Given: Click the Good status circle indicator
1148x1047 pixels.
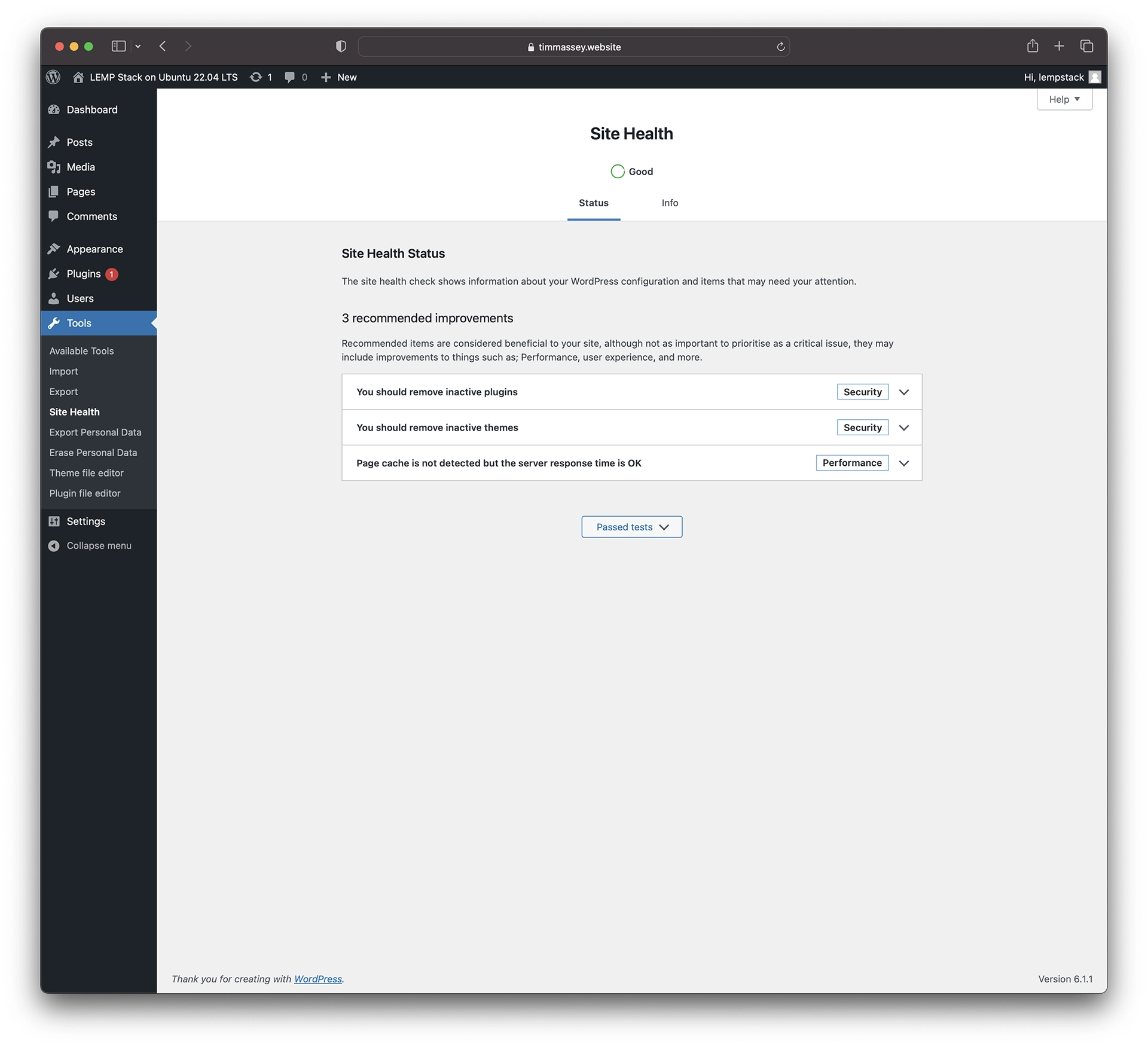Looking at the screenshot, I should point(618,172).
